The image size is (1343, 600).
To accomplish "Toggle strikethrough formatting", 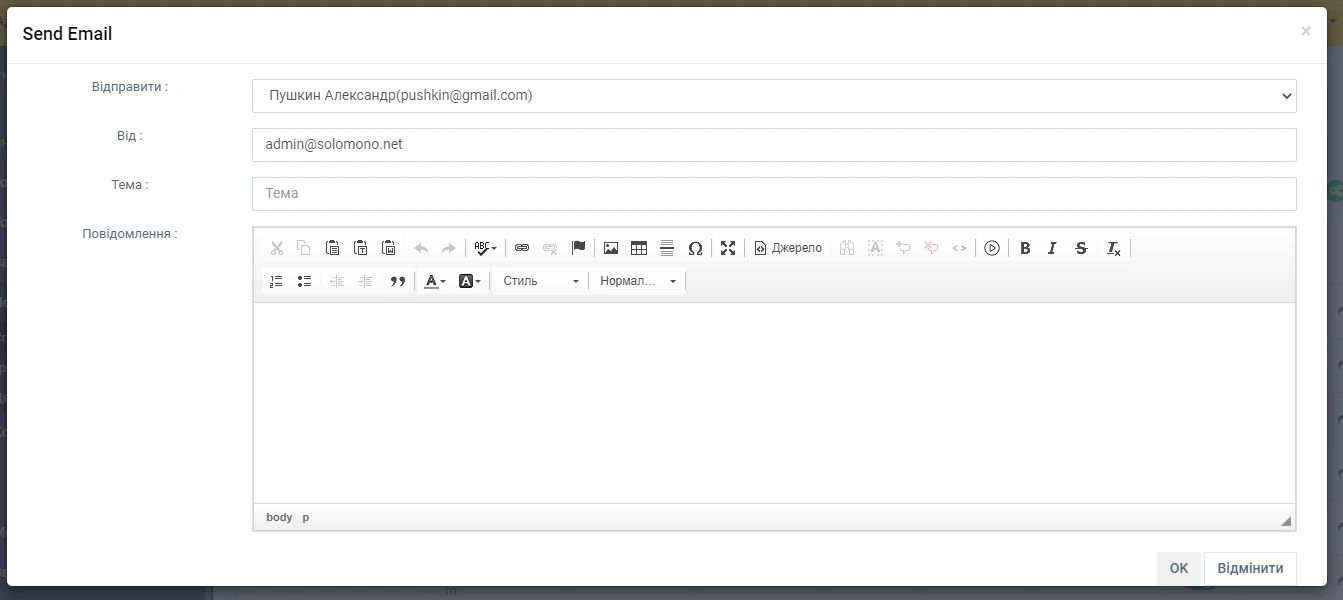I will pyautogui.click(x=1081, y=248).
